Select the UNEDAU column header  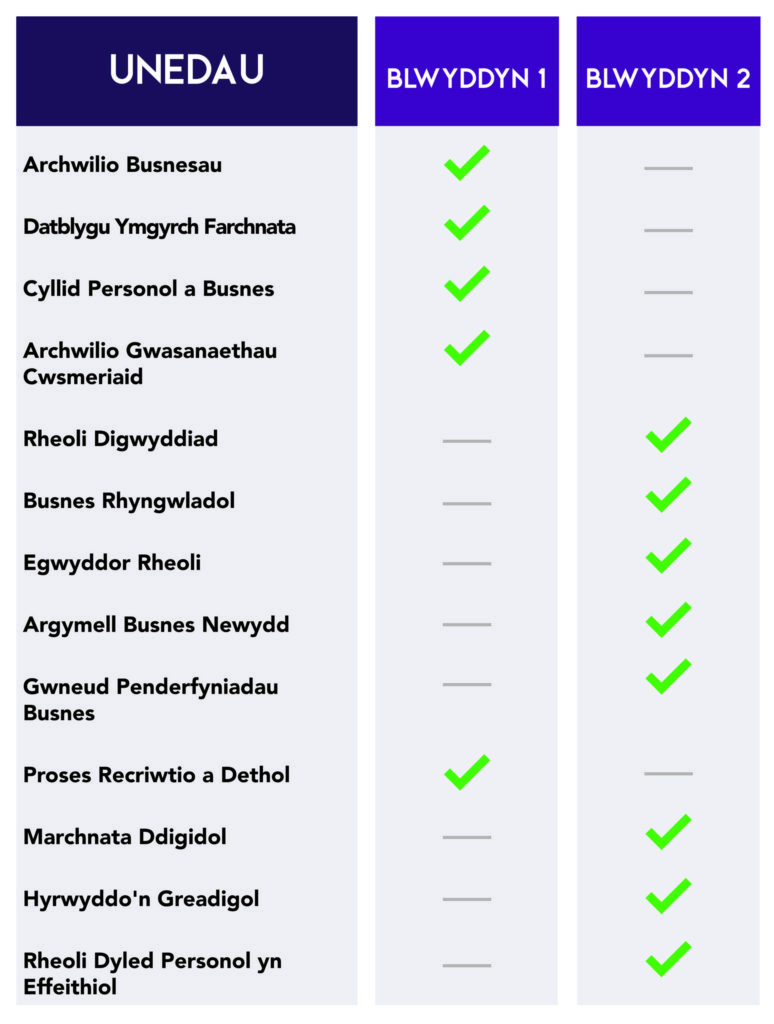tap(187, 70)
